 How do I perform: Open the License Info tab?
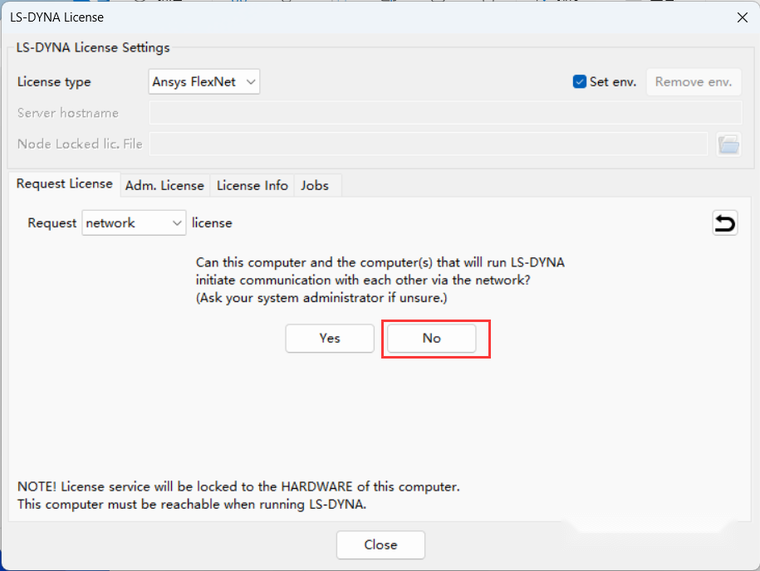coord(252,186)
